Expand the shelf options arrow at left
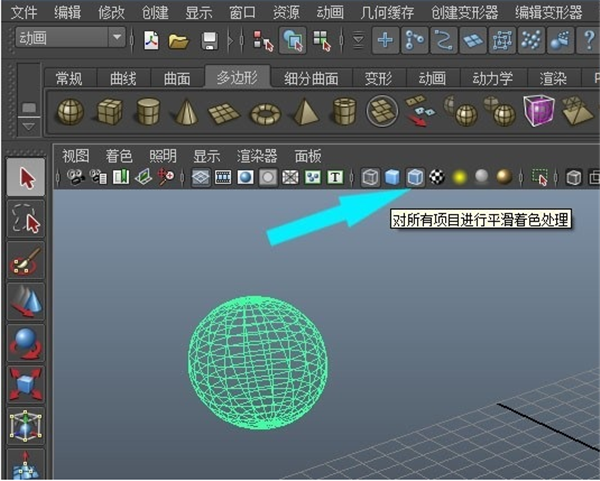Image resolution: width=600 pixels, height=481 pixels. [x=28, y=127]
